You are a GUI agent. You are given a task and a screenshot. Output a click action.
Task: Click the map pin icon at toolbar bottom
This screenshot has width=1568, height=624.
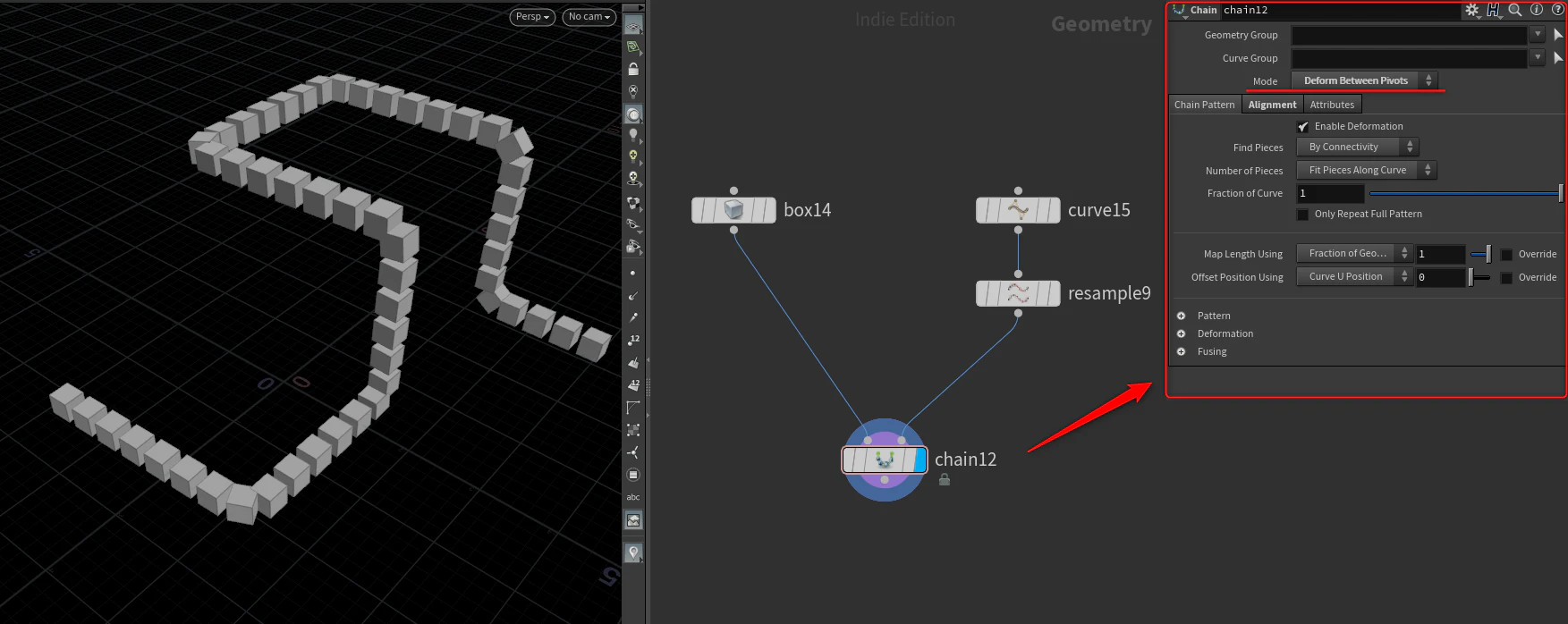point(633,552)
